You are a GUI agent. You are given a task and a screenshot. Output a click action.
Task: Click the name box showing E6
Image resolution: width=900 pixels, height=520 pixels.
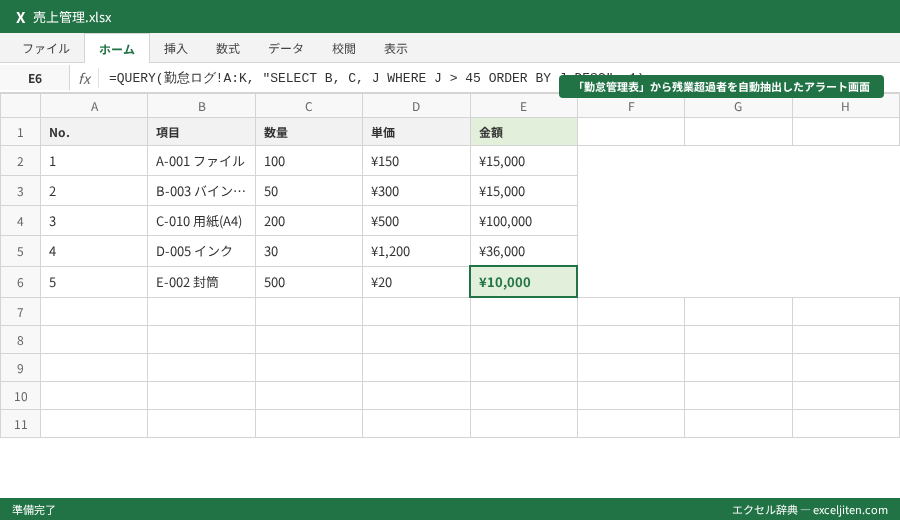pyautogui.click(x=35, y=79)
